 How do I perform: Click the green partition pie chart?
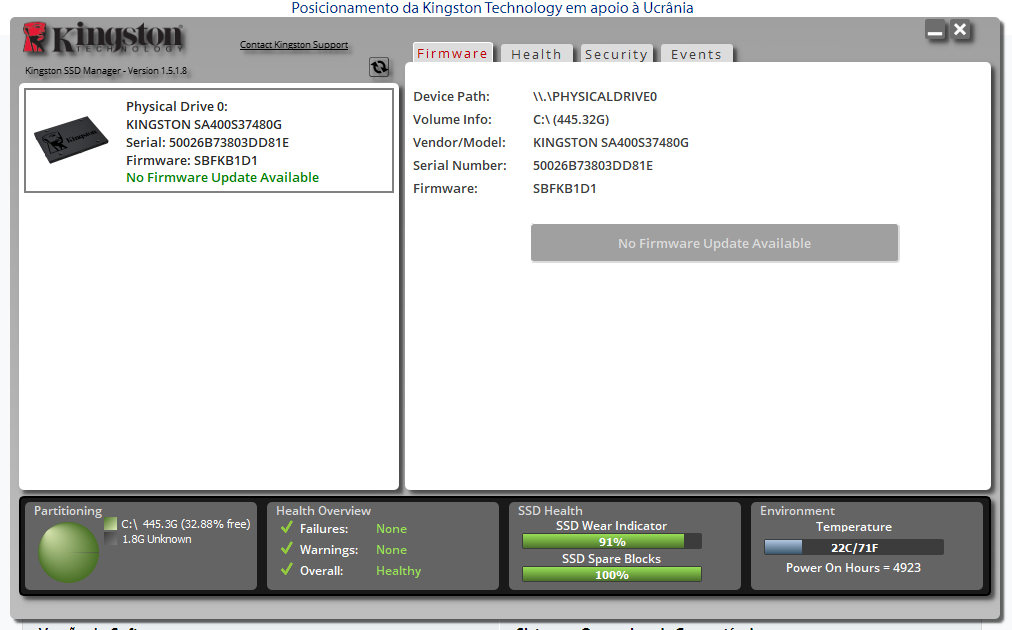click(x=68, y=553)
